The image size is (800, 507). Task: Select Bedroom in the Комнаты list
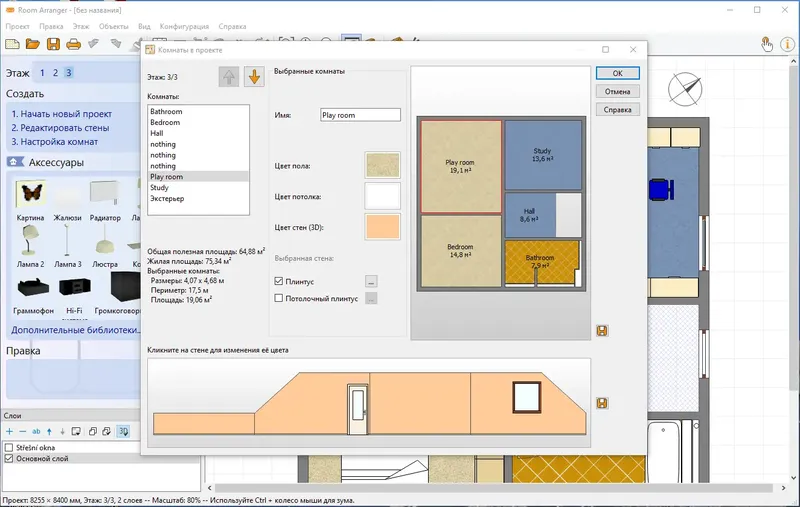(198, 122)
